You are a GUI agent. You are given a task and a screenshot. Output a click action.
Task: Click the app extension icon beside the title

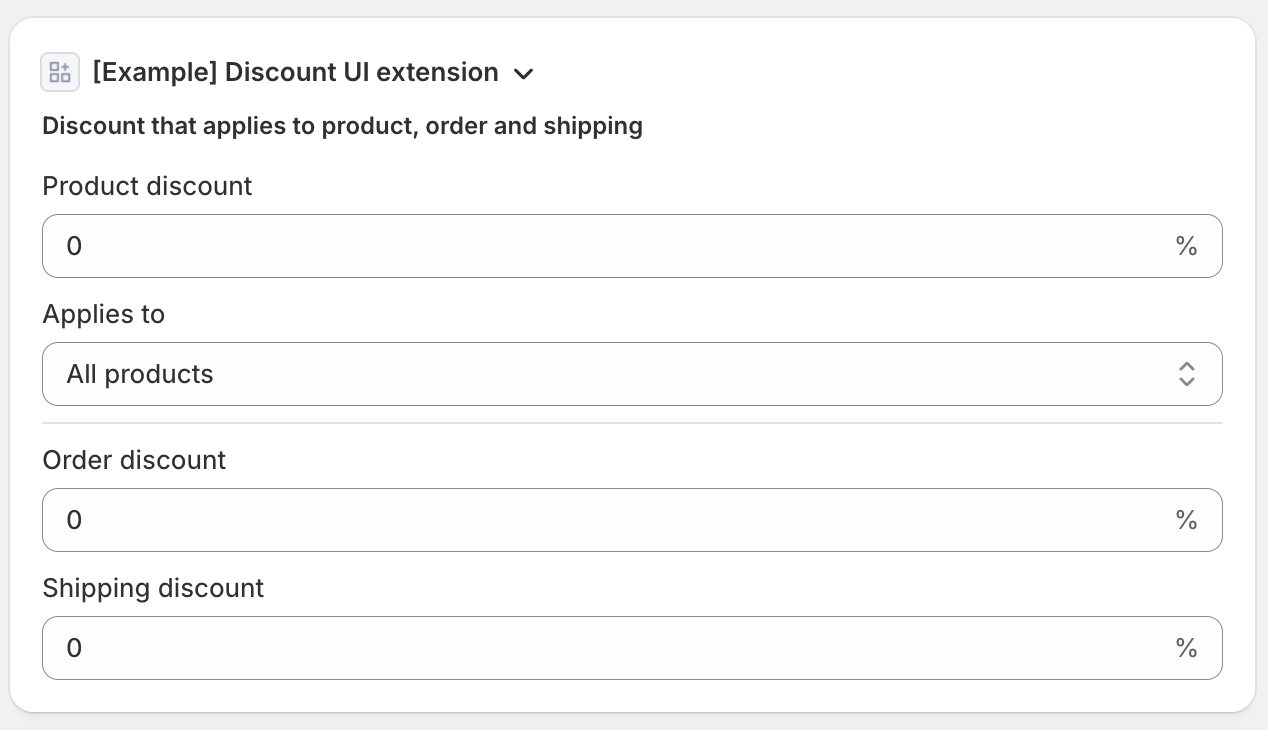pyautogui.click(x=60, y=72)
